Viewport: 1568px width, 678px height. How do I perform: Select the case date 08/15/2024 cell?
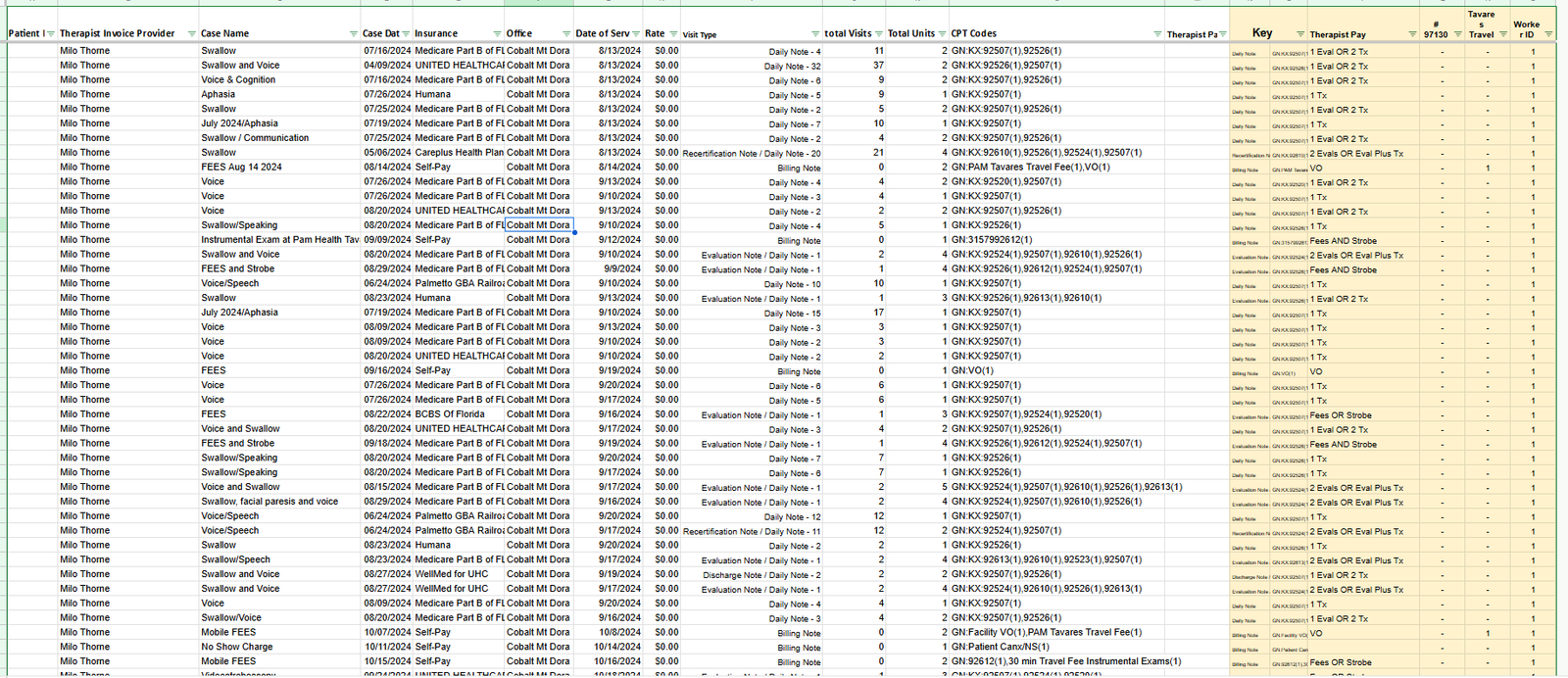coord(387,487)
